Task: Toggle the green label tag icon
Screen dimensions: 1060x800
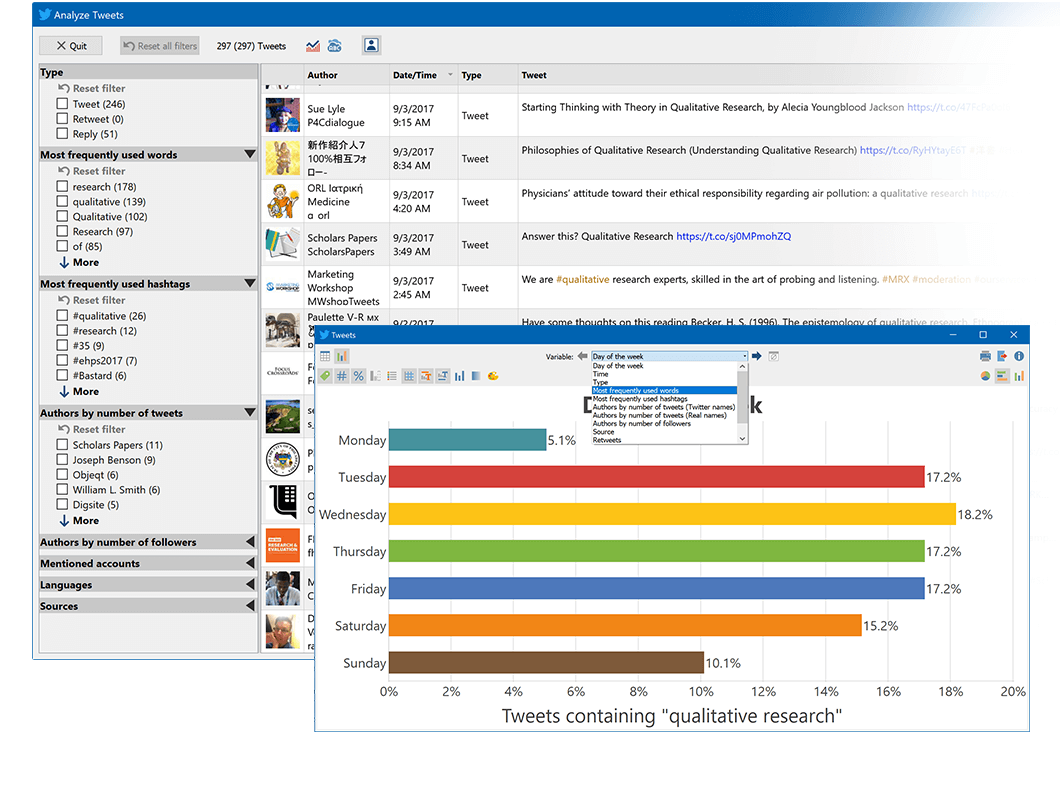Action: coord(325,376)
